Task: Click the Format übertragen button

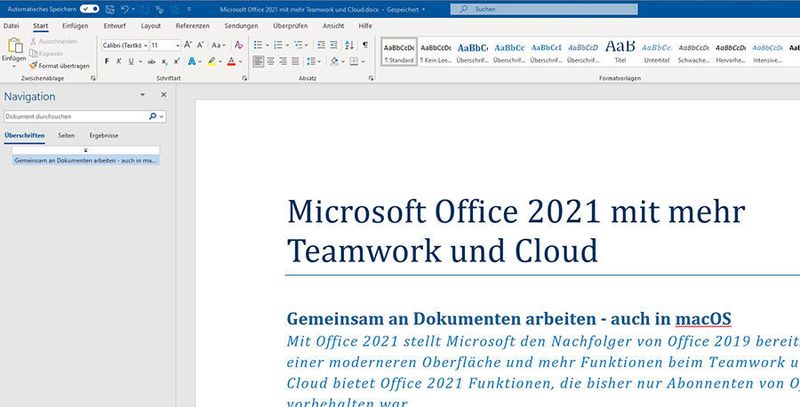Action: 59,66
